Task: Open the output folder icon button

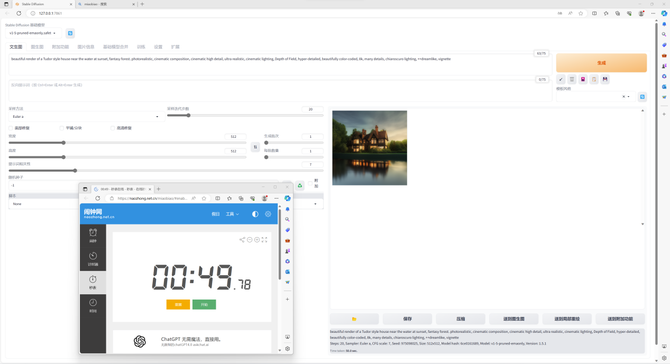Action: point(354,319)
